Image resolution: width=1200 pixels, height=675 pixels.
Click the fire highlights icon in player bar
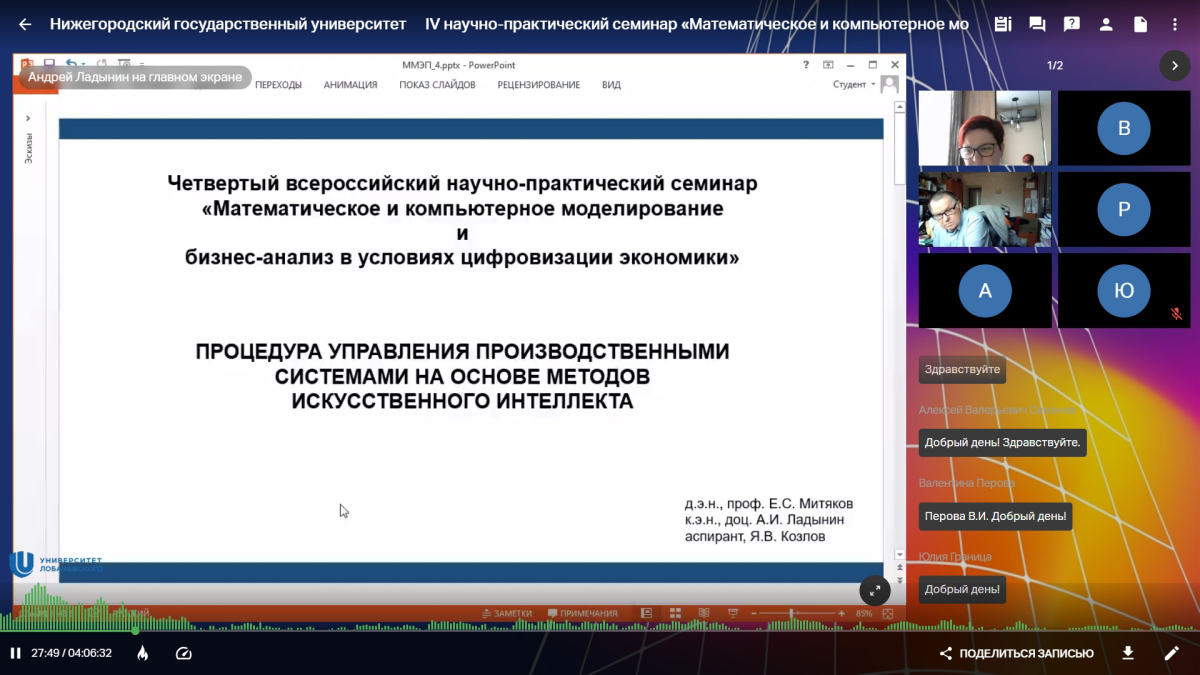click(143, 653)
